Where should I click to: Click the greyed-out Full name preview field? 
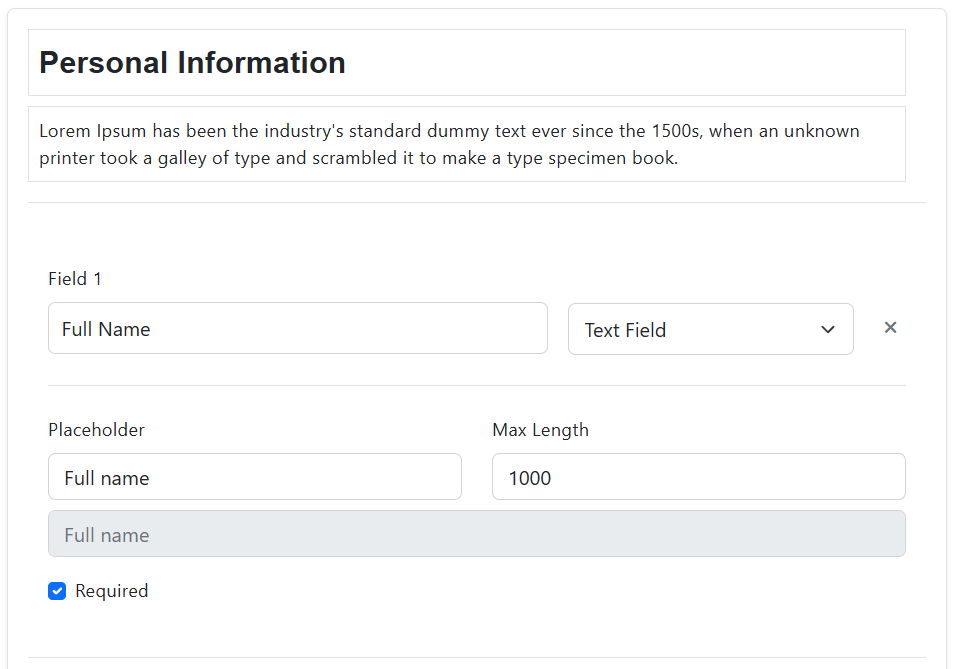(x=476, y=534)
